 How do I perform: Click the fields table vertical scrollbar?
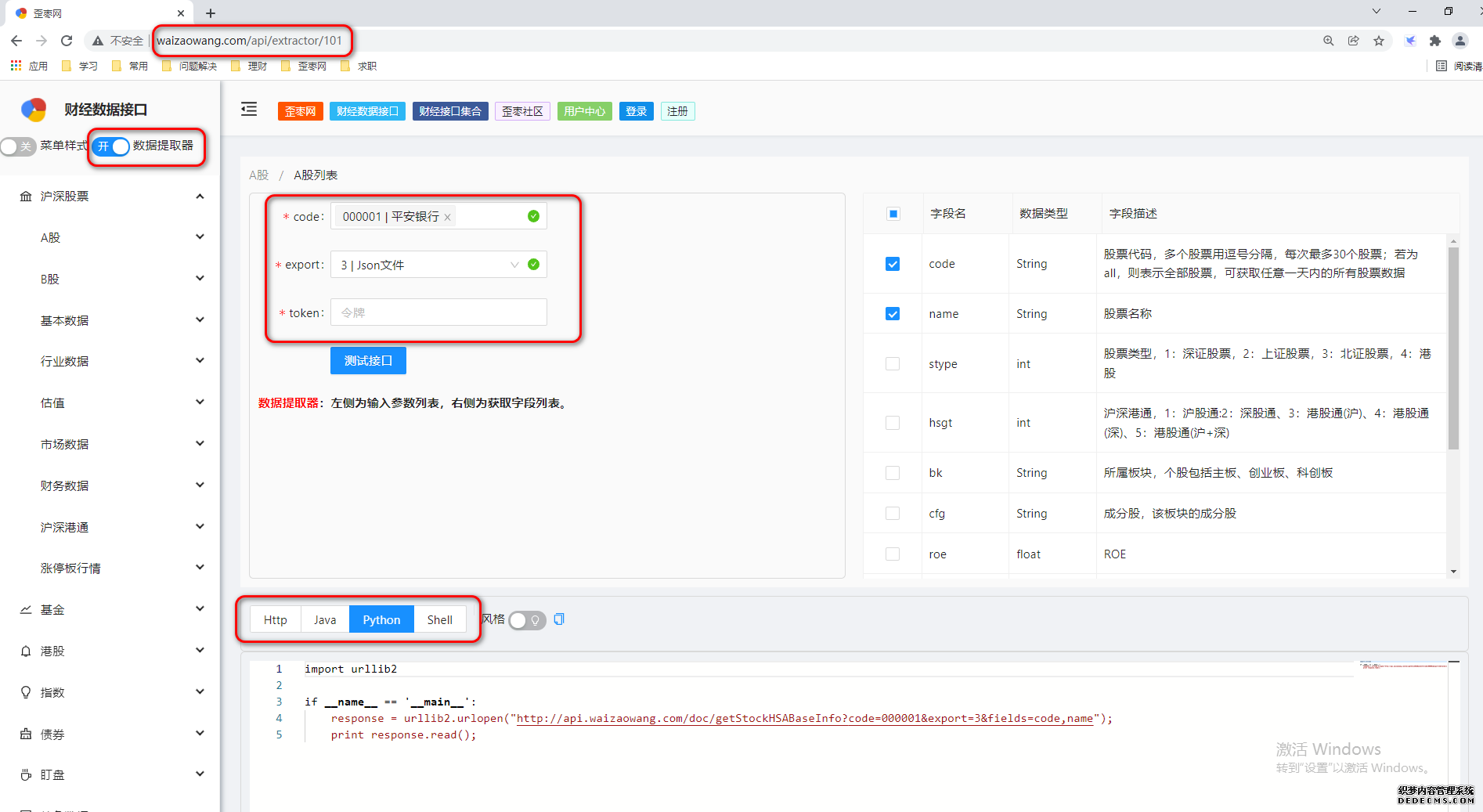tap(1453, 348)
